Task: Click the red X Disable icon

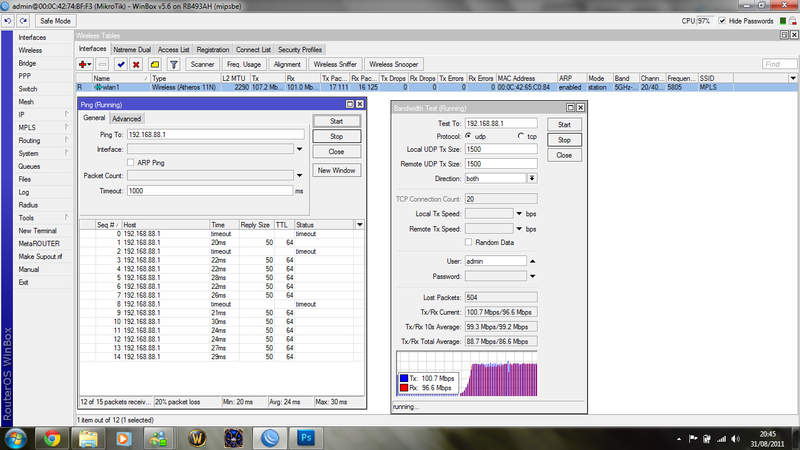Action: (x=135, y=64)
